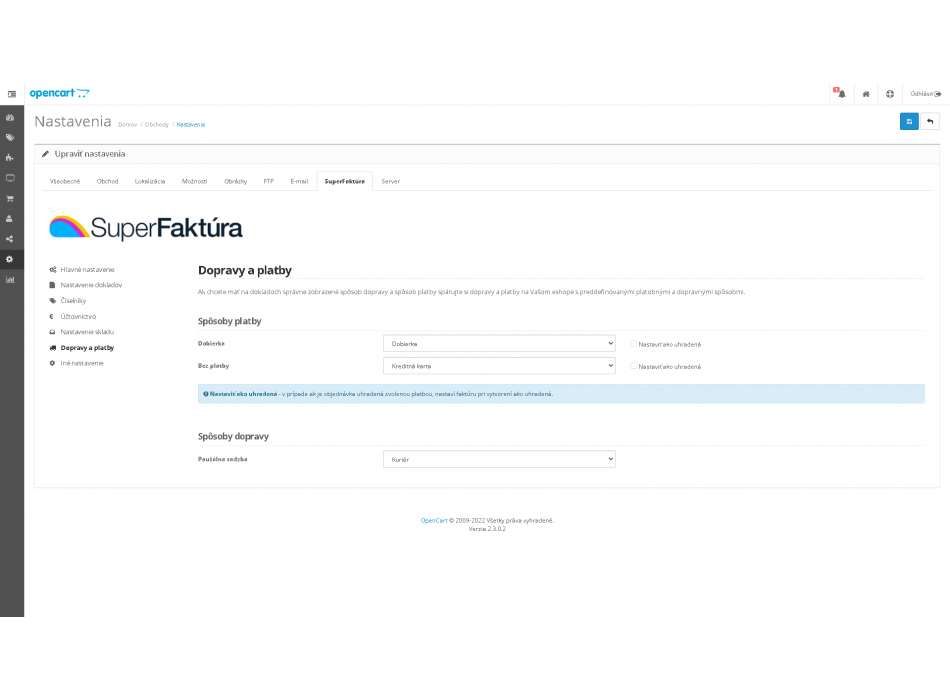This screenshot has width=950, height=700.
Task: Go to storefront via the home icon
Action: (866, 94)
